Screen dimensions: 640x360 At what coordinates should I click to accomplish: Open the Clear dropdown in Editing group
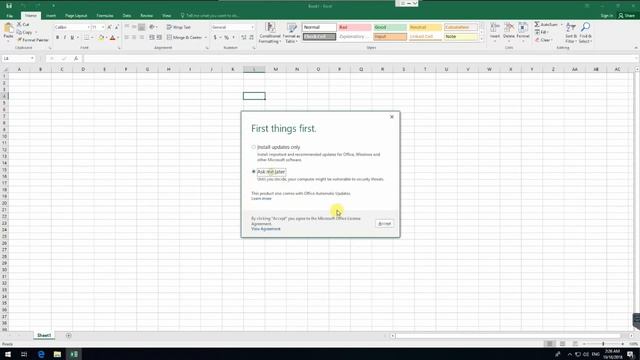(x=544, y=40)
